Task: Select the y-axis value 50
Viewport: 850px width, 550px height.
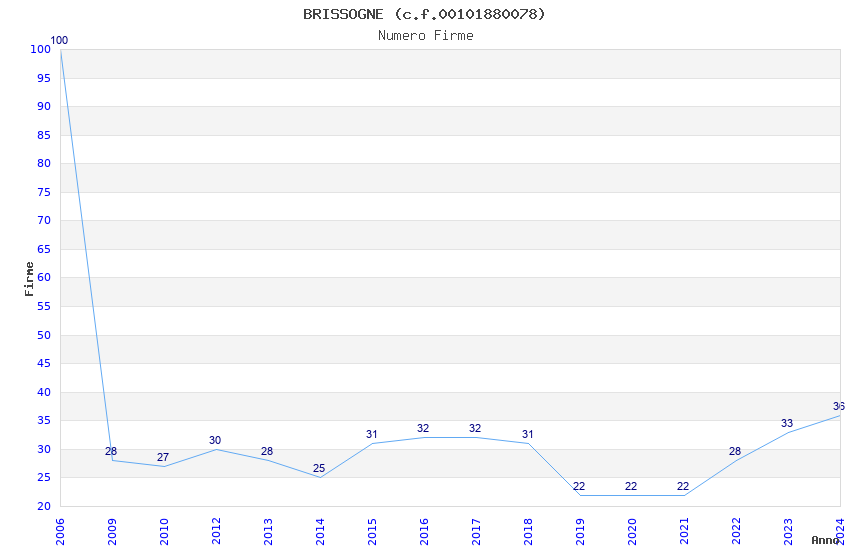Action: pyautogui.click(x=44, y=335)
